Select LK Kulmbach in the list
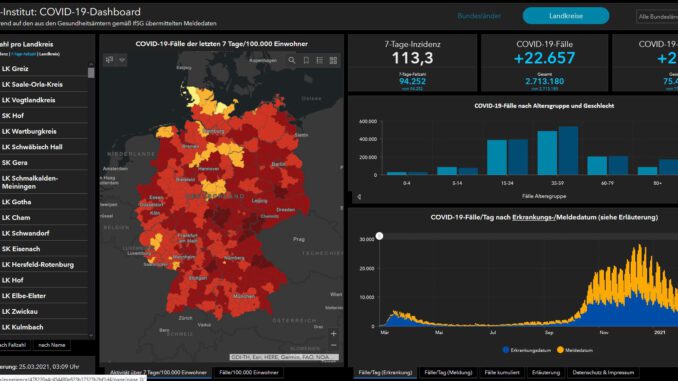The image size is (678, 381). point(44,327)
